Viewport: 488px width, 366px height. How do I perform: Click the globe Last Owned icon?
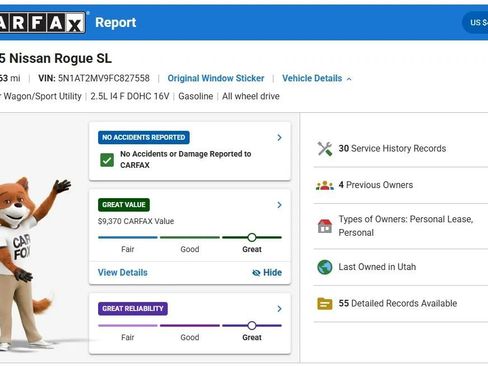coord(325,267)
